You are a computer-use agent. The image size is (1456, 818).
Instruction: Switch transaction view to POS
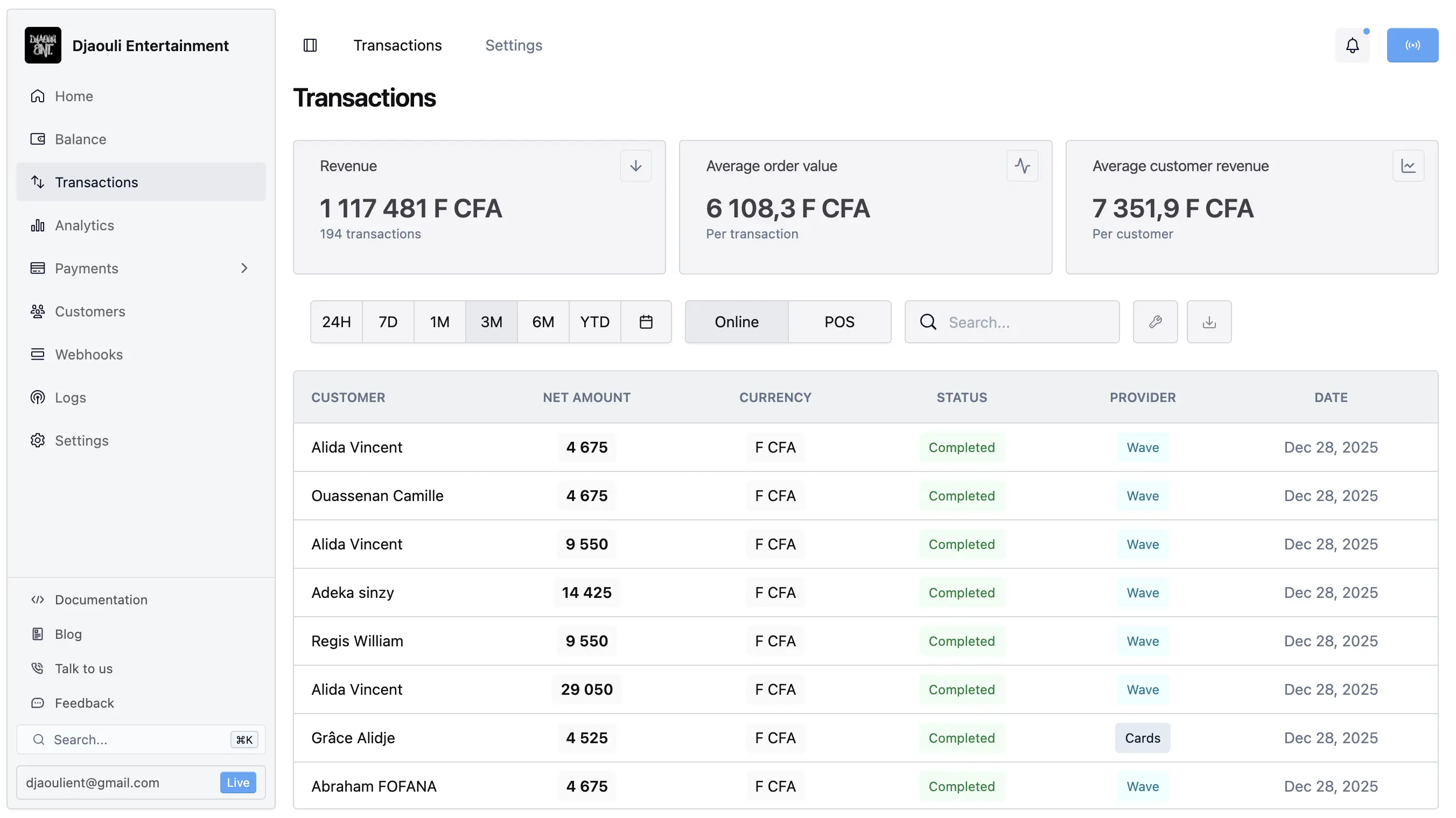click(839, 322)
